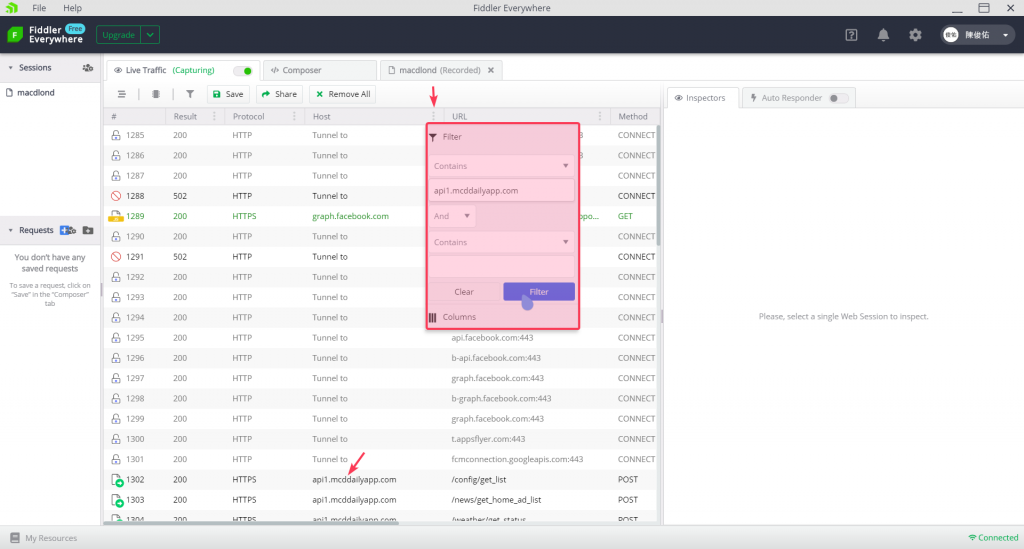Switch to the Live Traffic tab

[x=182, y=71]
